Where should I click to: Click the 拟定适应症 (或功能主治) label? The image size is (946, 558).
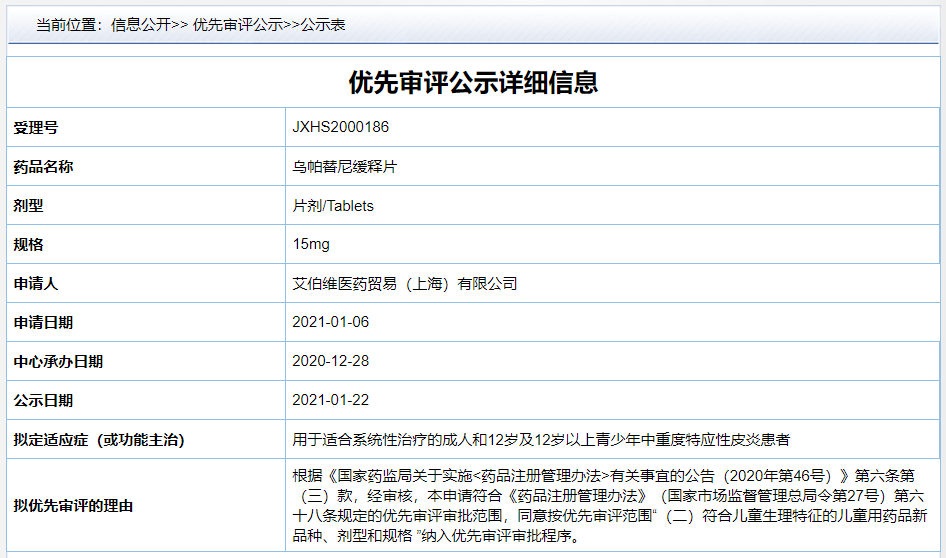coord(98,440)
